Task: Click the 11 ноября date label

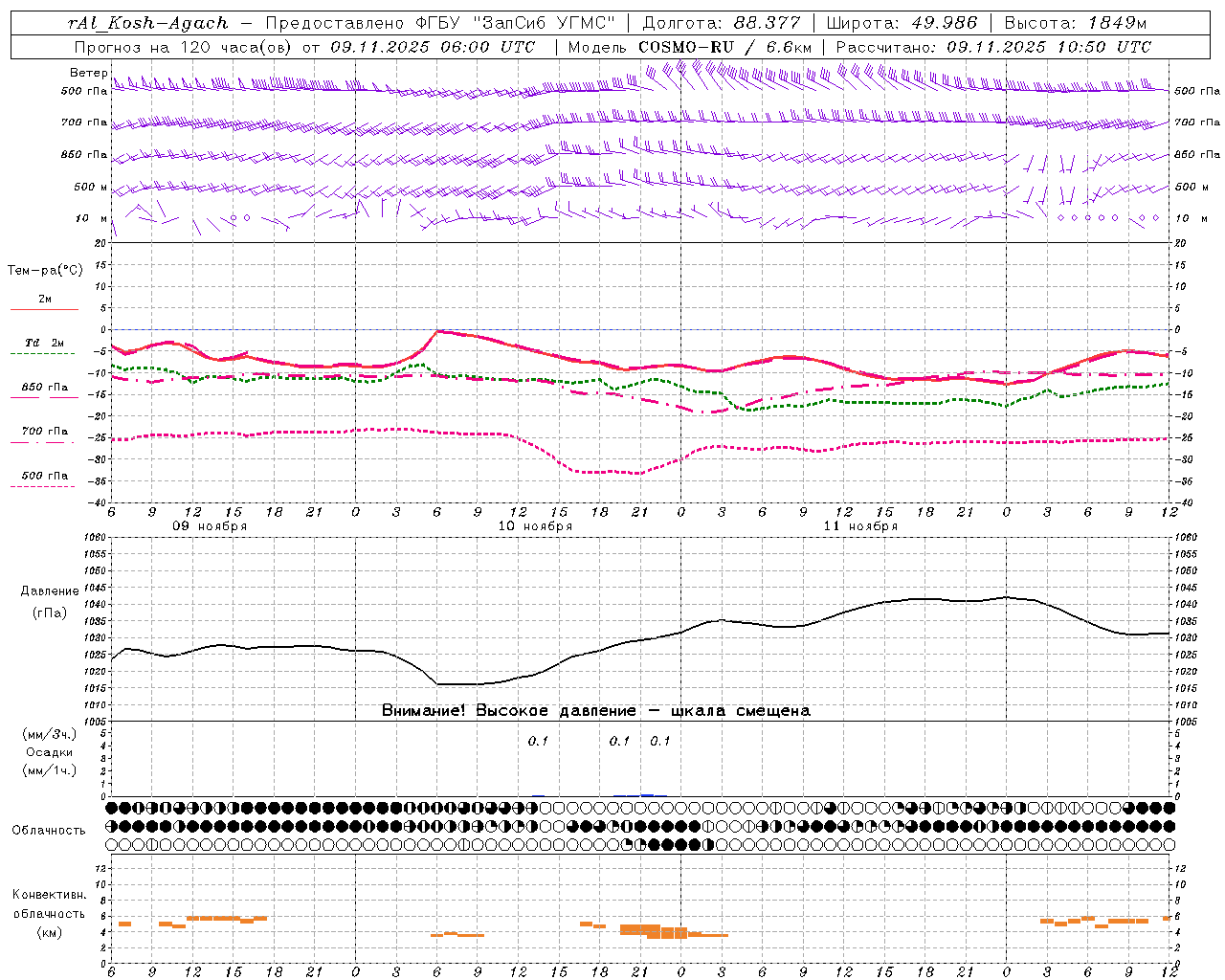Action: 860,526
